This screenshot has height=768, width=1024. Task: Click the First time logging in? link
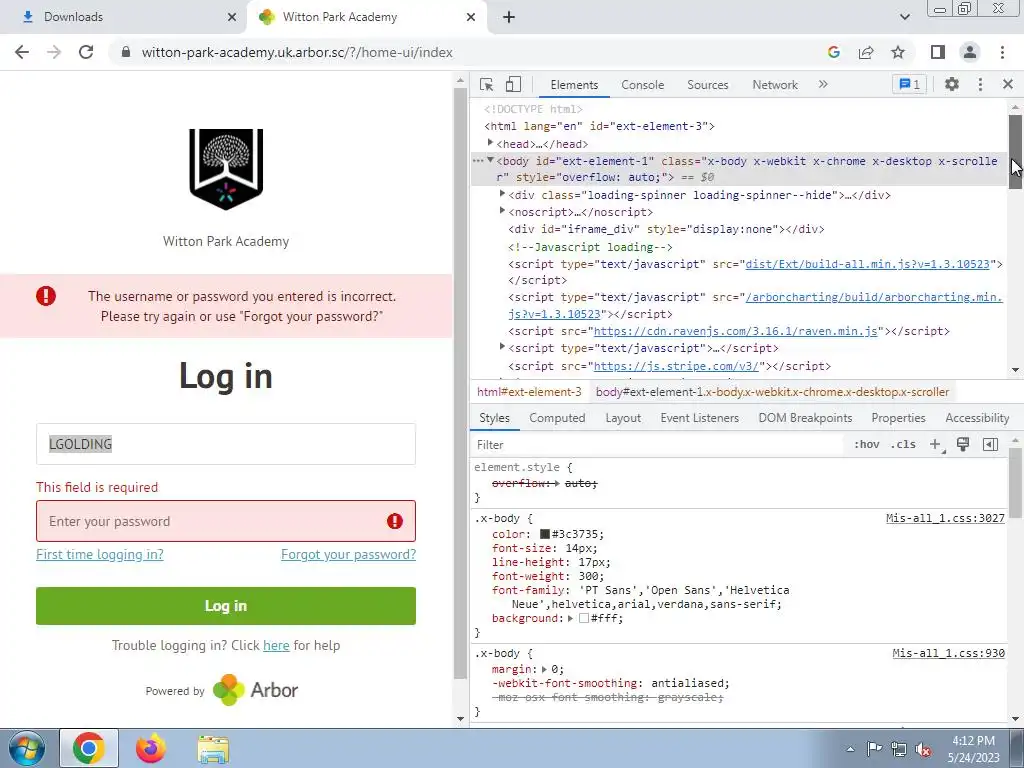tap(100, 554)
